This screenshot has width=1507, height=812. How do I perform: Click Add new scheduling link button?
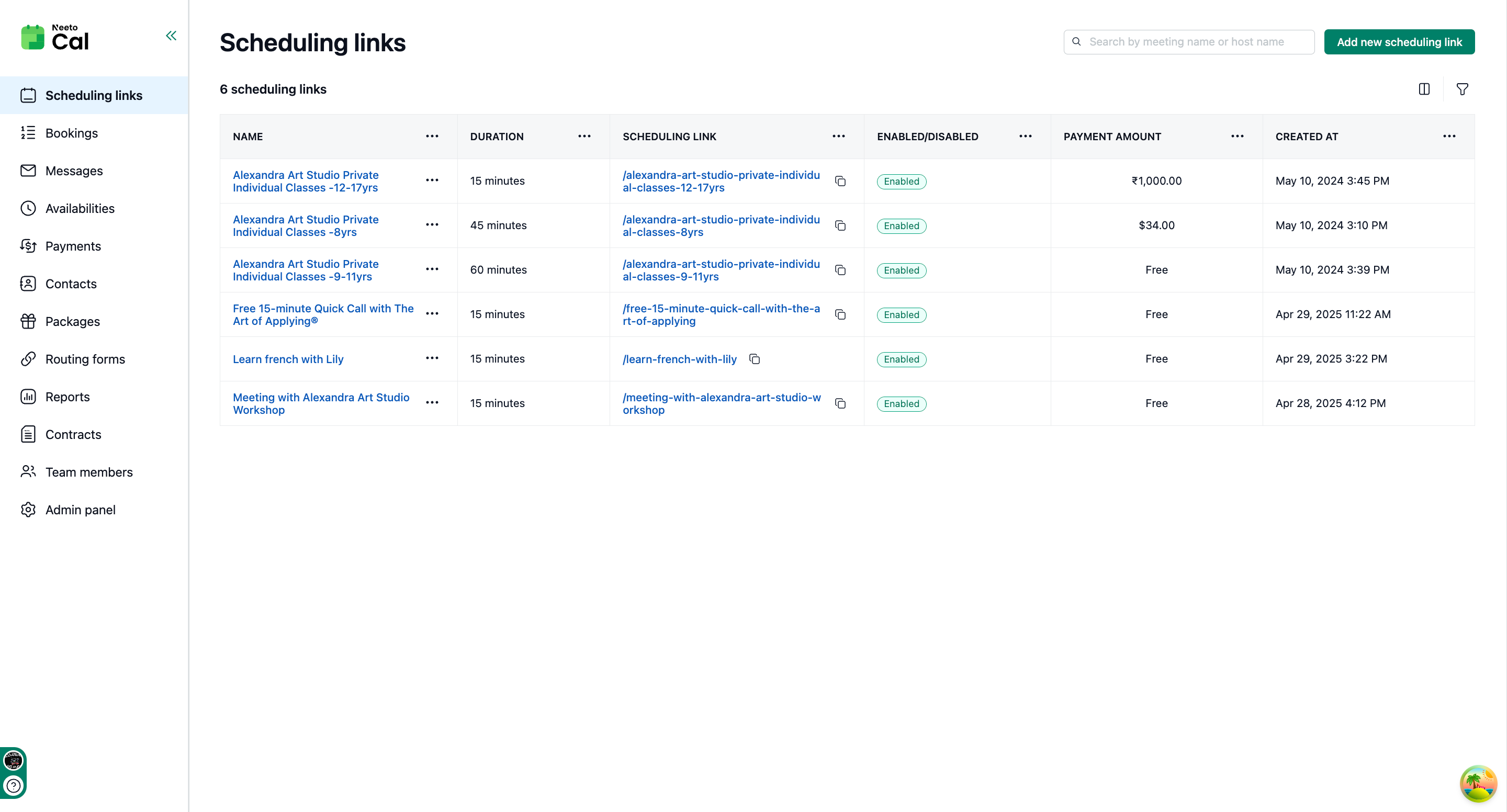[x=1399, y=42]
